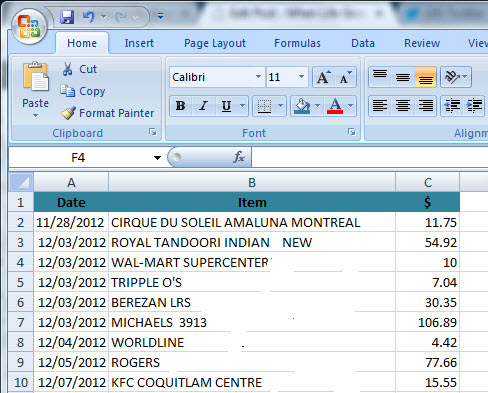
Task: Align text left
Action: coord(380,106)
